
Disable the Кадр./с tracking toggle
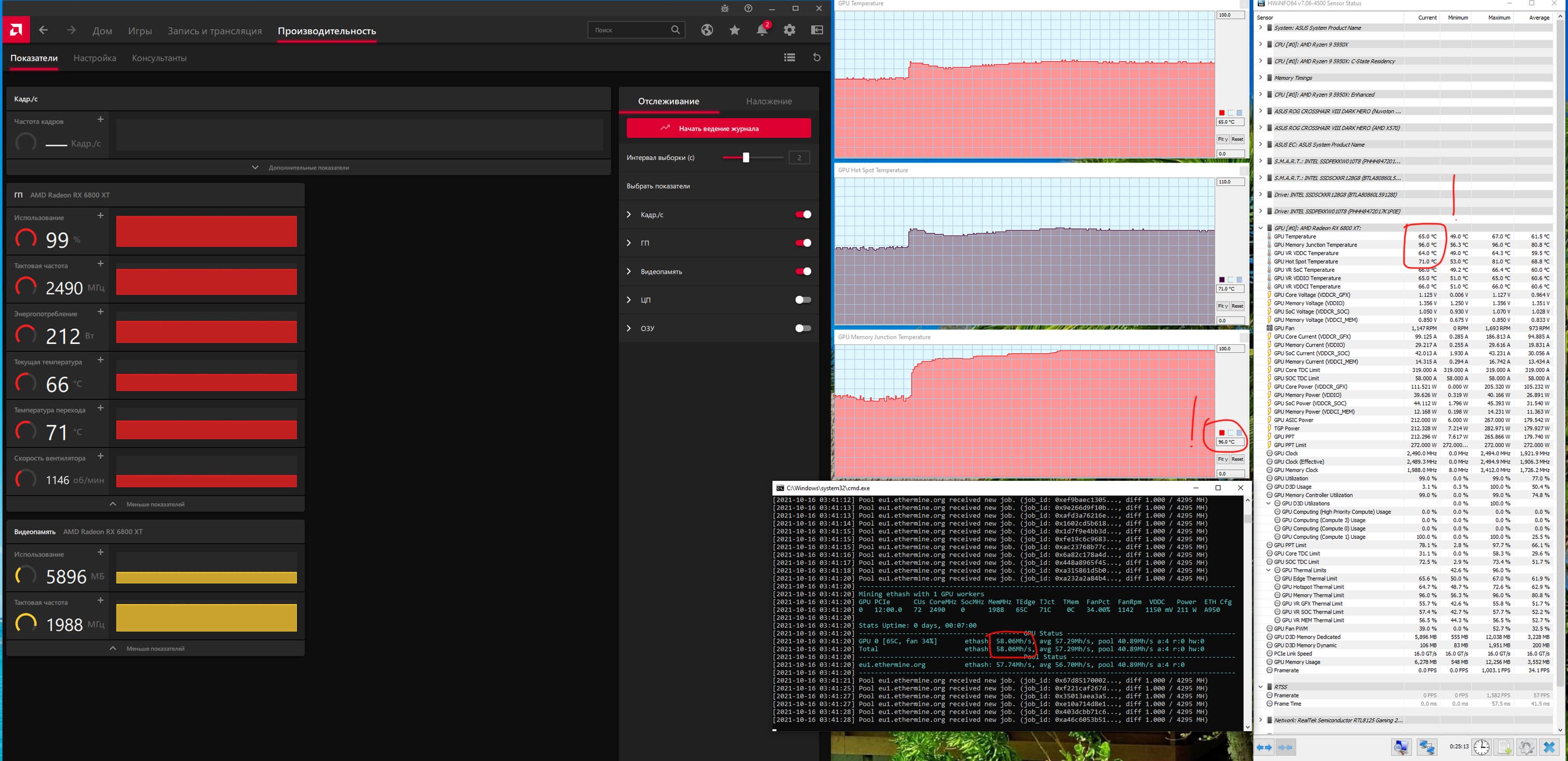[803, 214]
